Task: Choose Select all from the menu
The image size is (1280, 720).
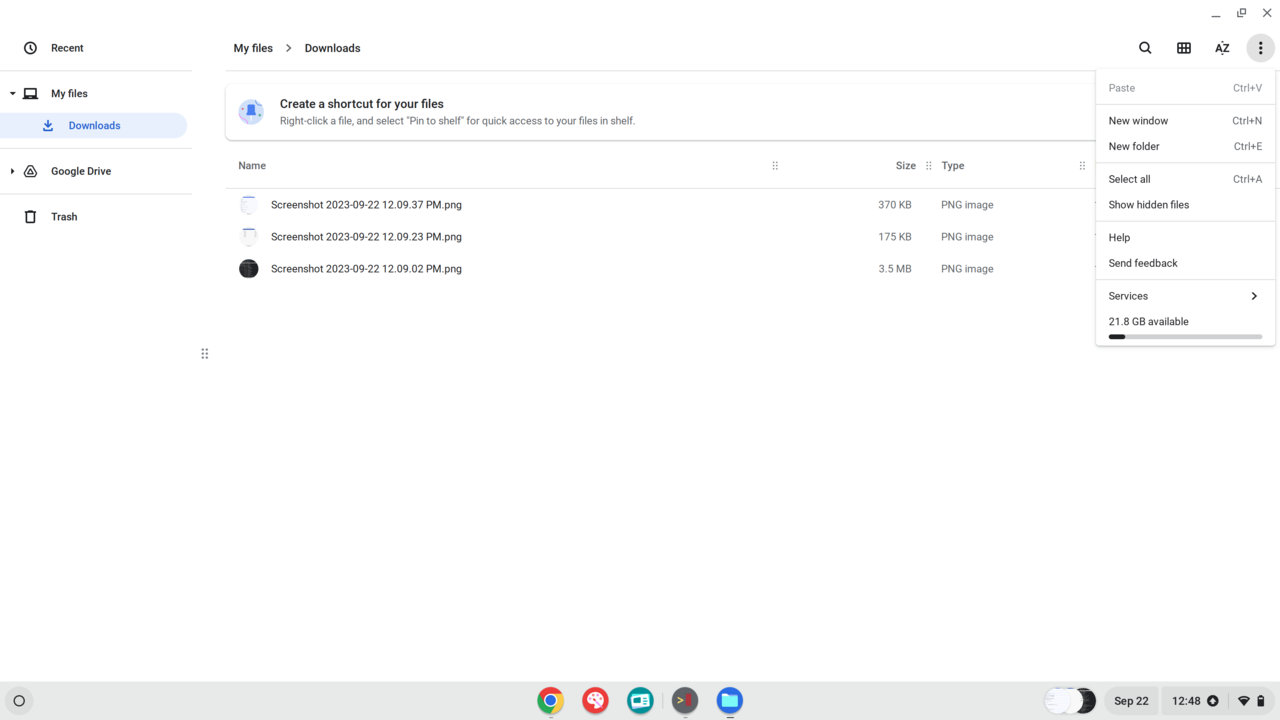Action: tap(1129, 179)
